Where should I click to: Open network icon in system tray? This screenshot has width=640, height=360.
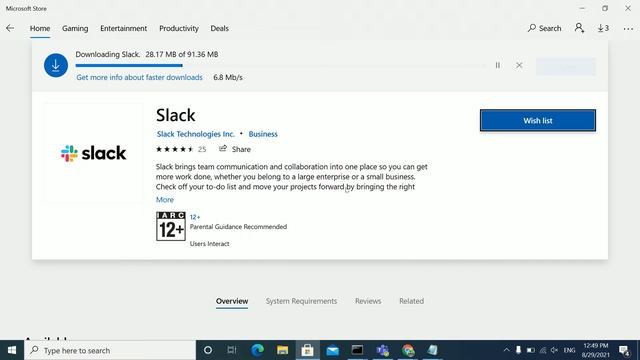(x=542, y=350)
